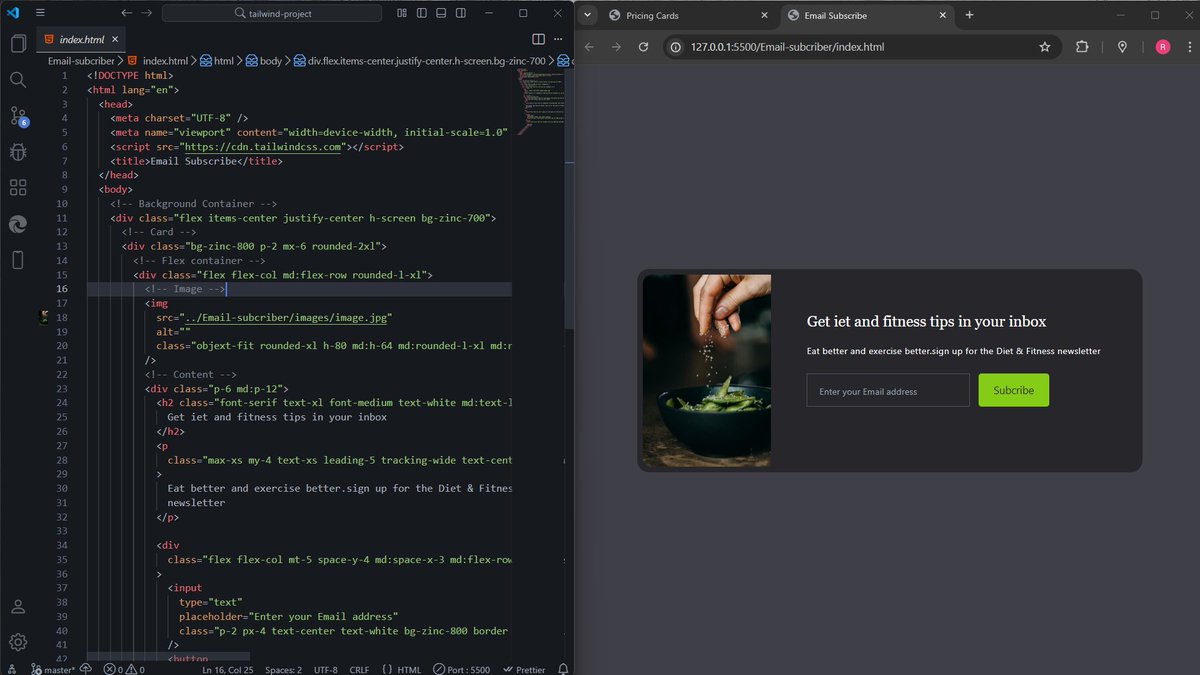Open Source Control with 6 pending changes
Screen dimensions: 1200x675
coord(17,115)
